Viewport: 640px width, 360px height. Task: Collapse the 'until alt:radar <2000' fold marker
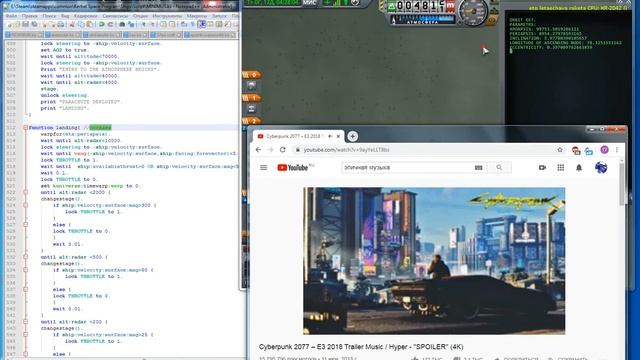[x=26, y=192]
